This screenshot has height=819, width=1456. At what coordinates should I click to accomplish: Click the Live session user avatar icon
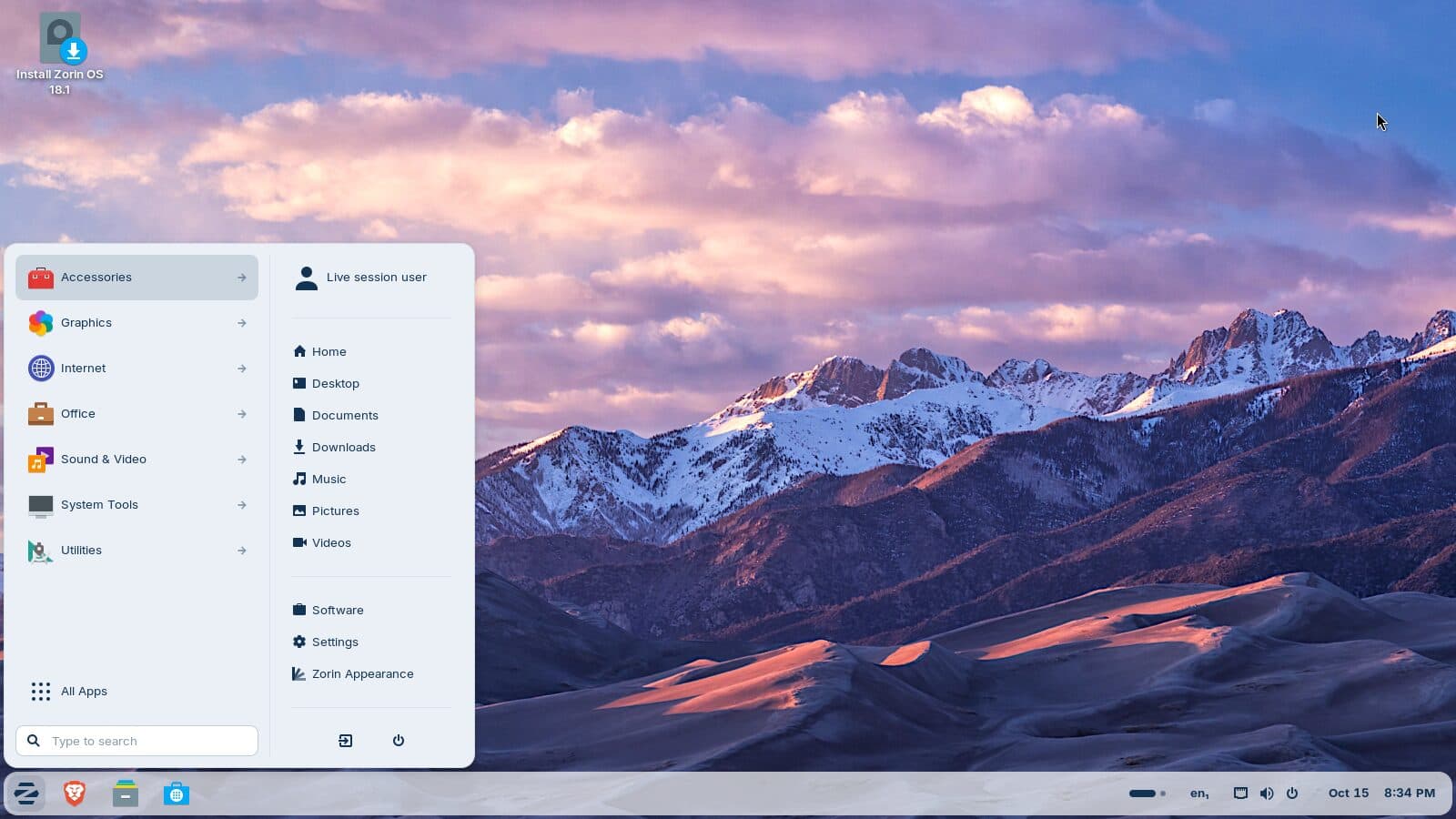(307, 278)
